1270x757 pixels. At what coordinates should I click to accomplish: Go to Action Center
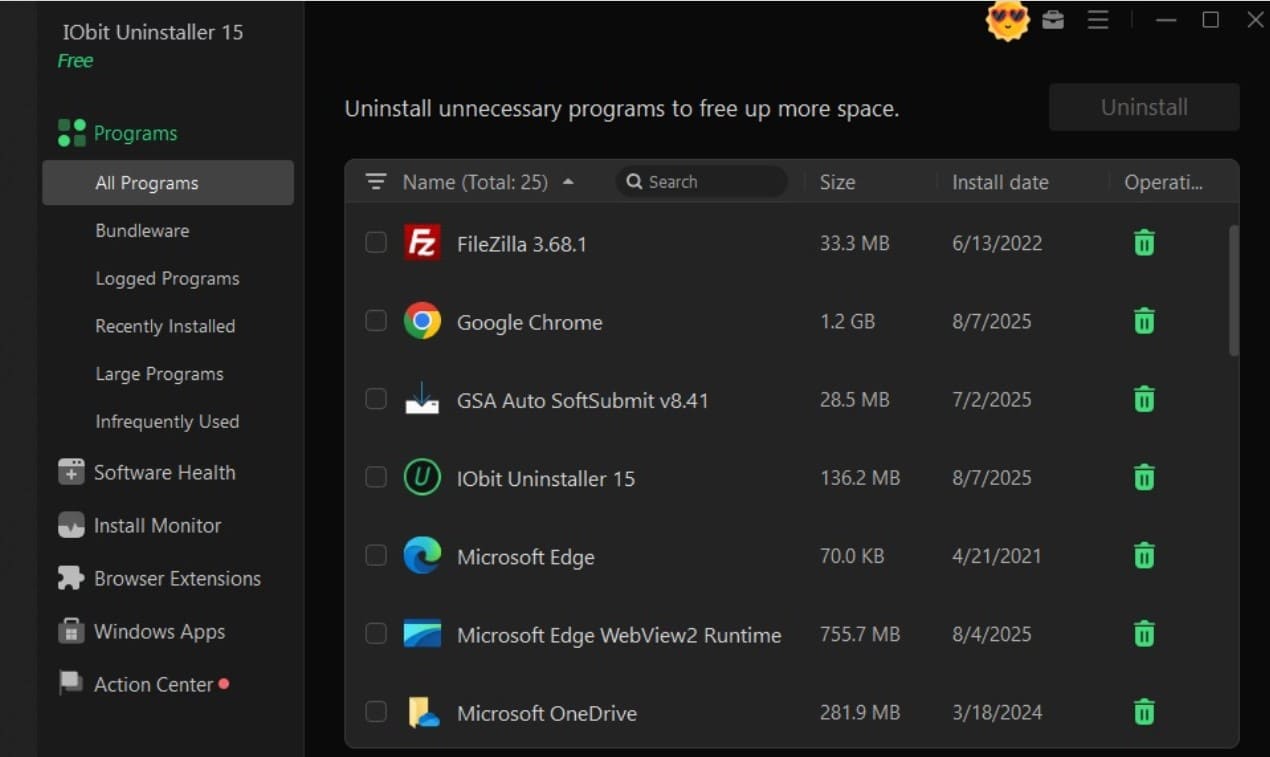pyautogui.click(x=153, y=685)
